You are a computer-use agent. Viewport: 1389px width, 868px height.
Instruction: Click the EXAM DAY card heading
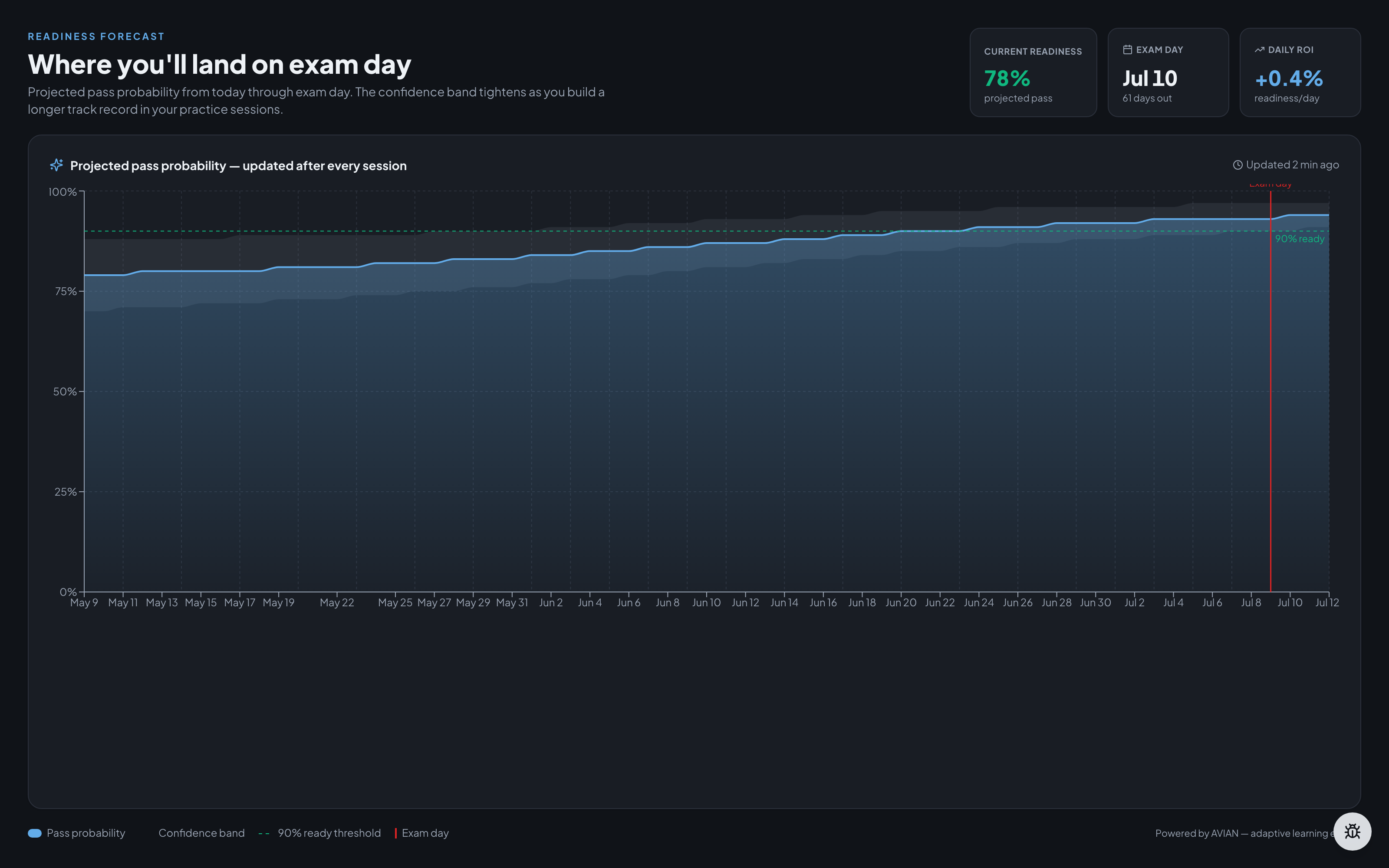click(x=1160, y=50)
